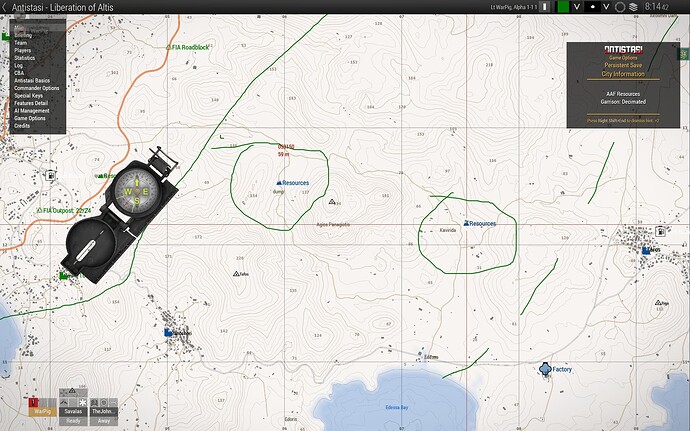Screen dimensions: 690x431
Task: Click the white dot marker shape selector
Action: coord(593,7)
